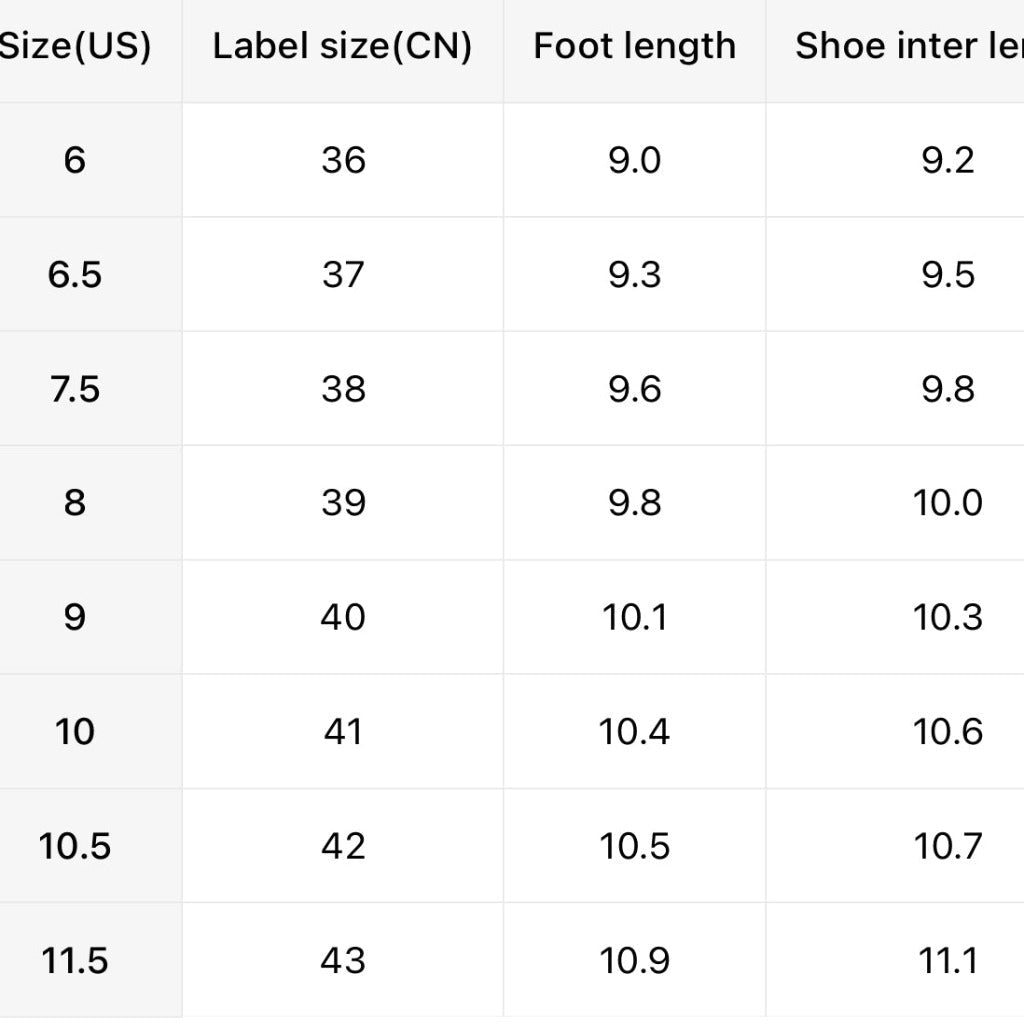Click the foot length 10.4 cell
The width and height of the screenshot is (1024, 1024).
pos(634,732)
